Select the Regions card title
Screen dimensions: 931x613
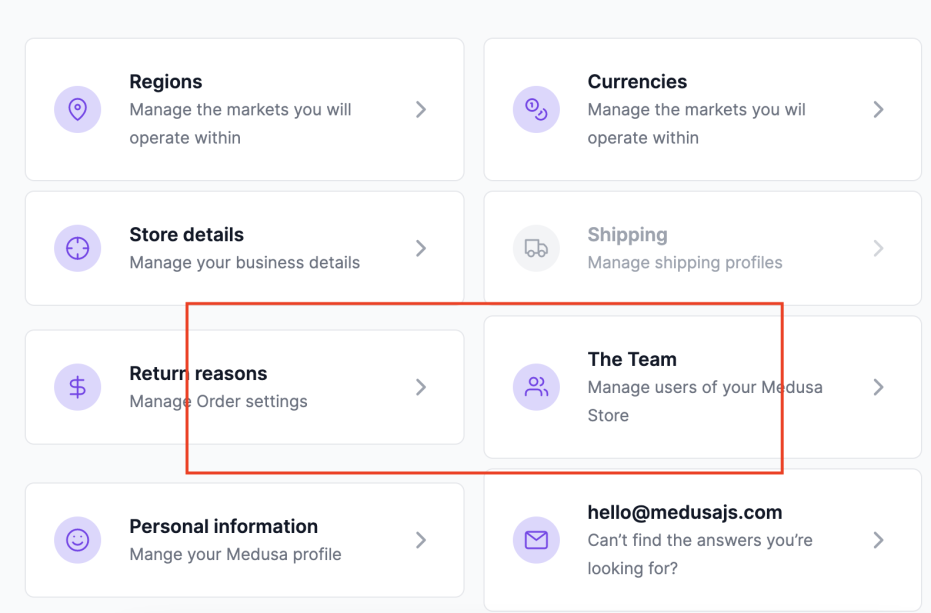[166, 82]
